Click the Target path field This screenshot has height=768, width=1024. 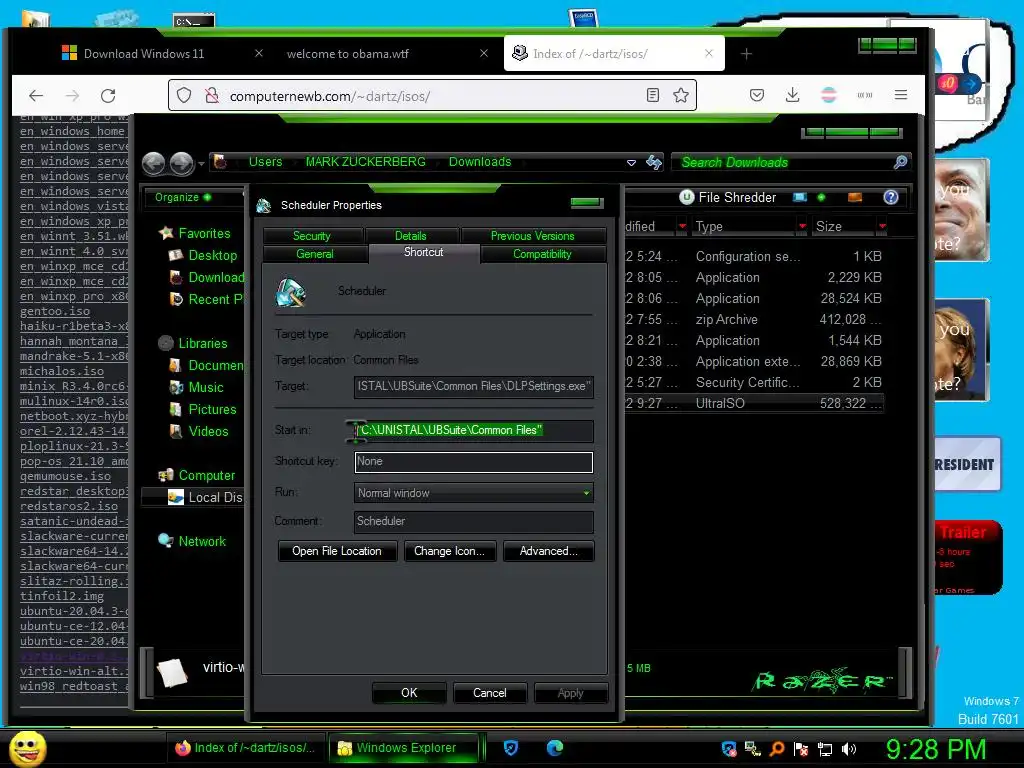pos(473,387)
